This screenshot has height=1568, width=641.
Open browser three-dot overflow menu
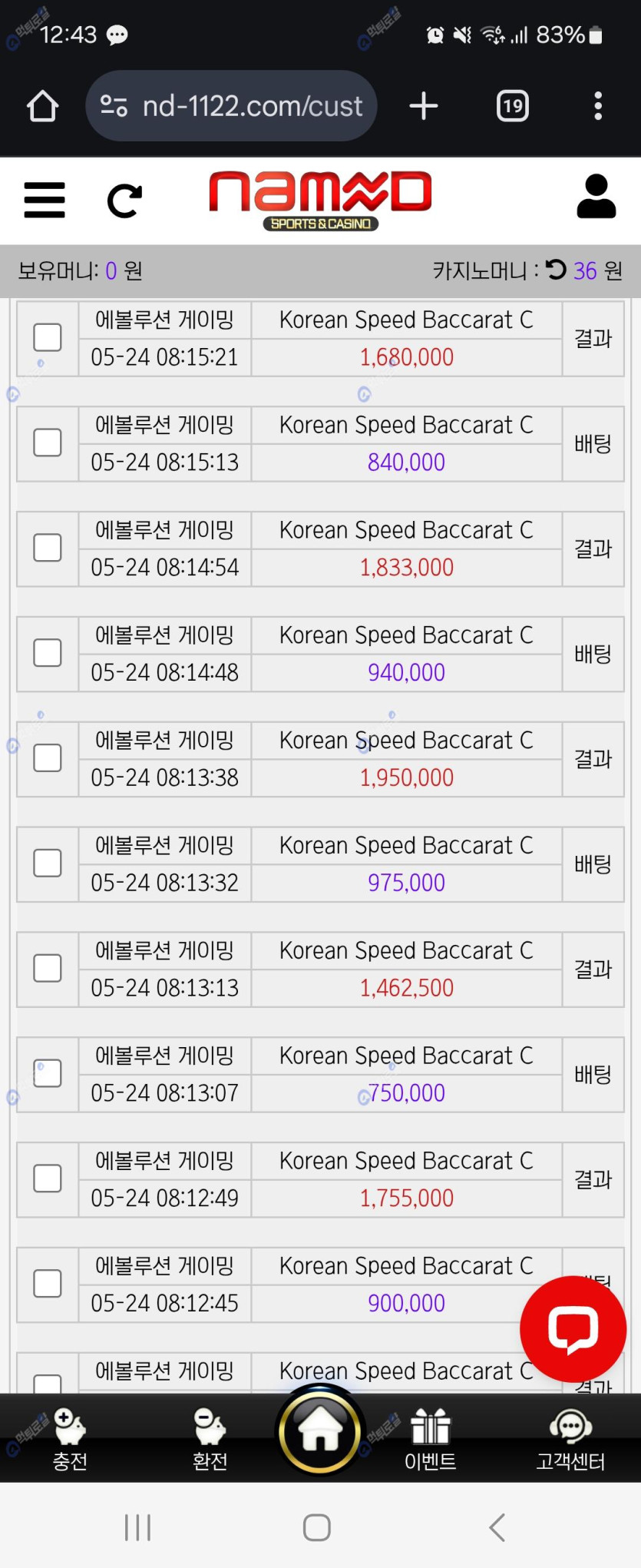click(598, 106)
